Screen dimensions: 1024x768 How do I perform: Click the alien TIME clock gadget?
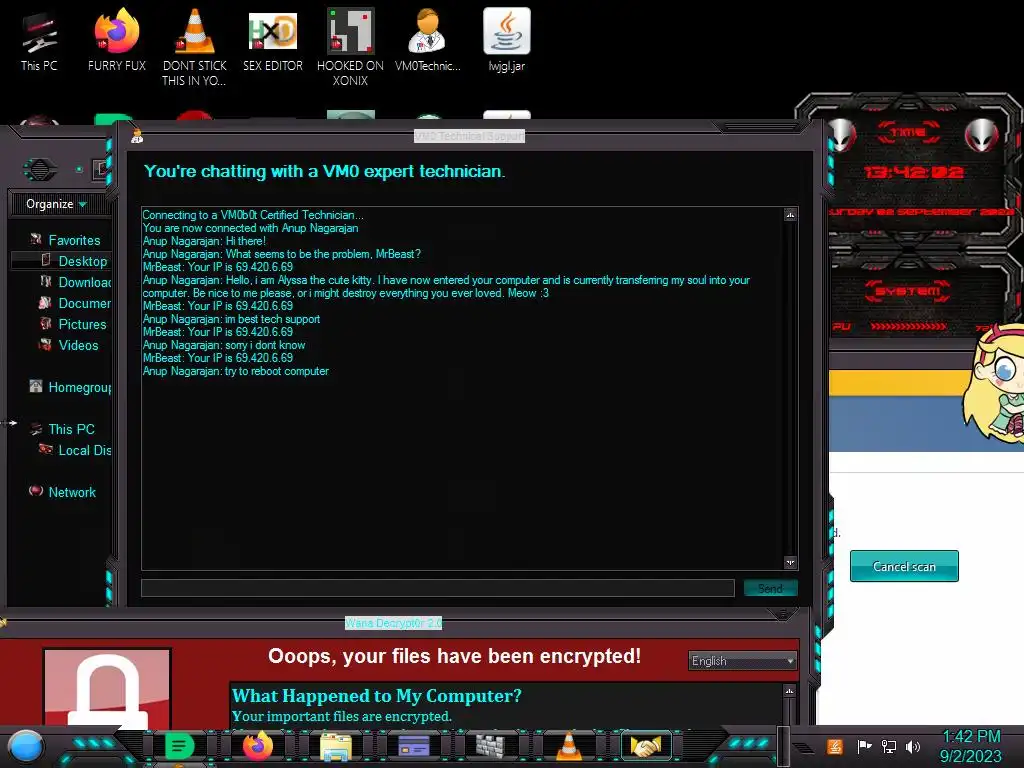click(x=912, y=171)
